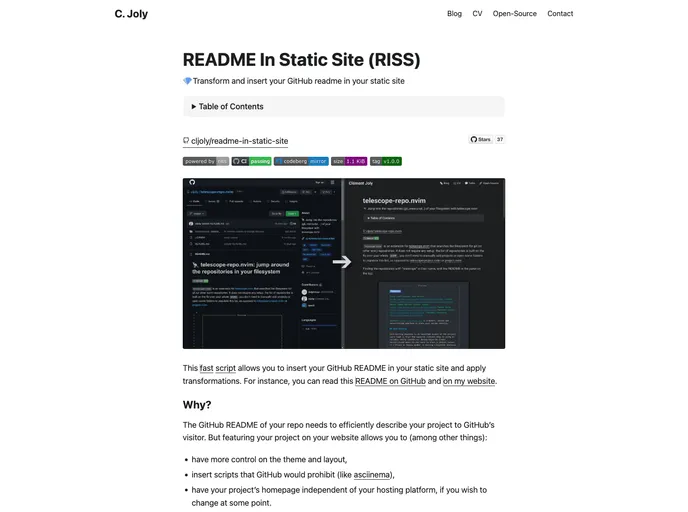This screenshot has height=512, width=688.
Task: Click the GitHub Stars button
Action: click(x=480, y=140)
